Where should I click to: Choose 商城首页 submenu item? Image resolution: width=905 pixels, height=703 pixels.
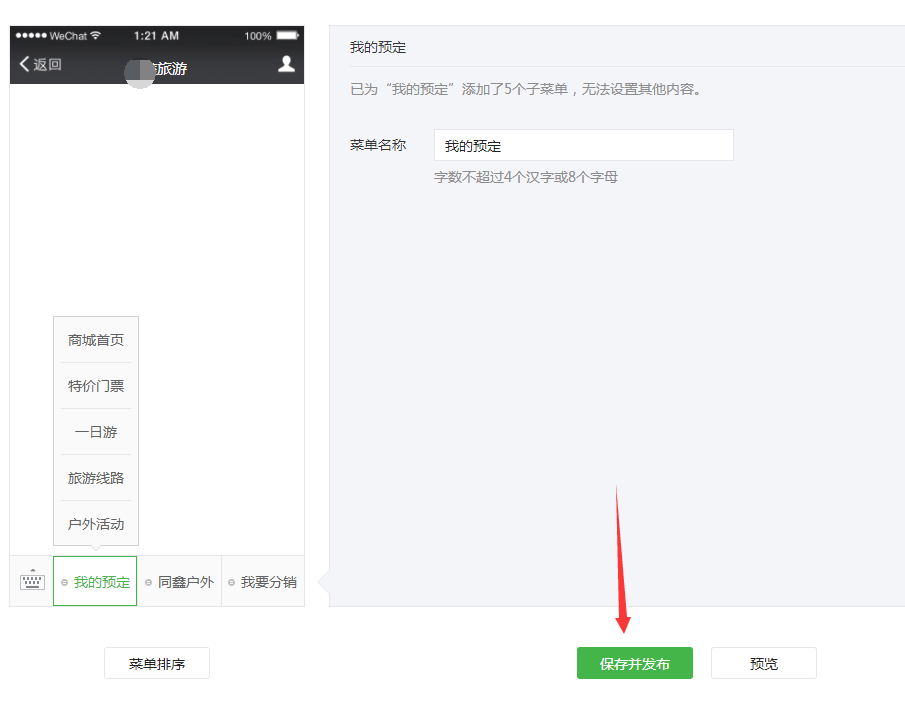(x=96, y=340)
